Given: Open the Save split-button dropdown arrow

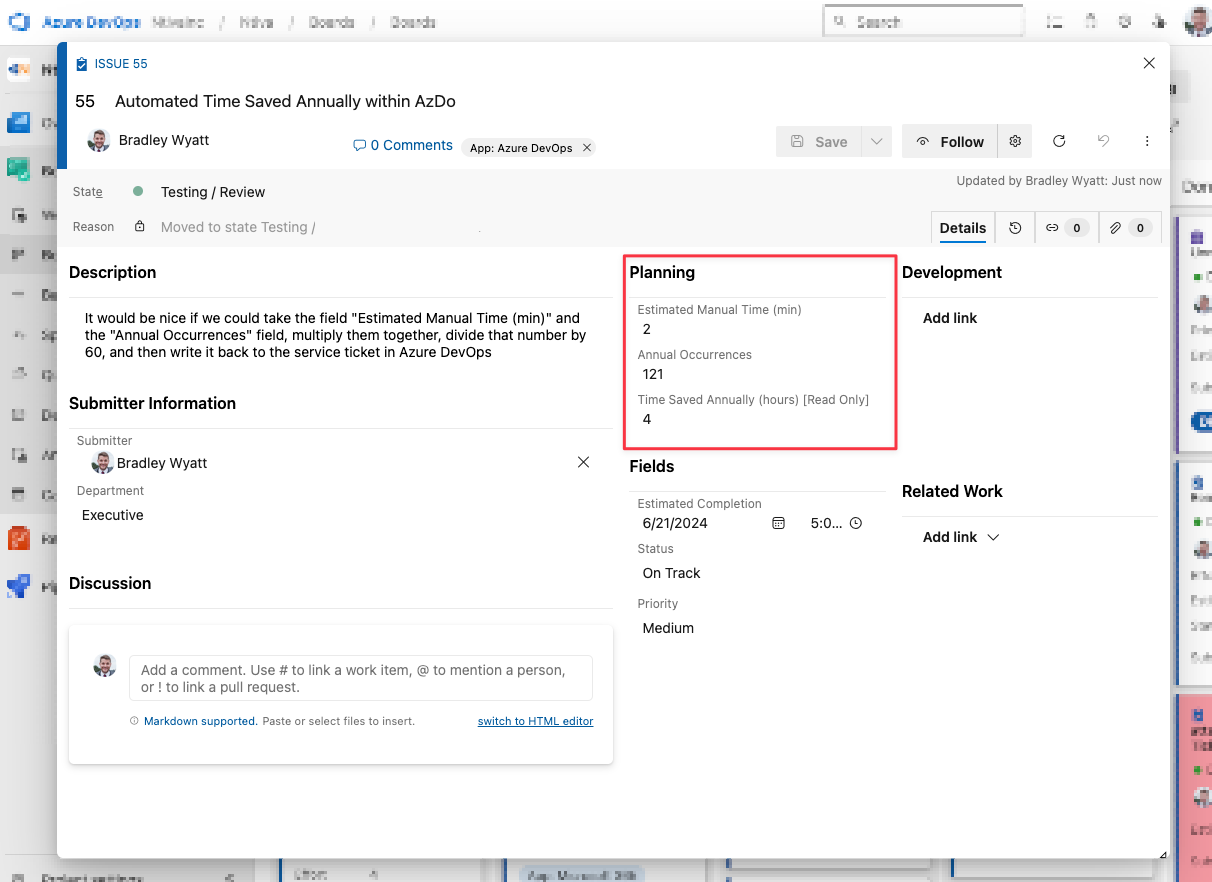Looking at the screenshot, I should click(x=877, y=142).
